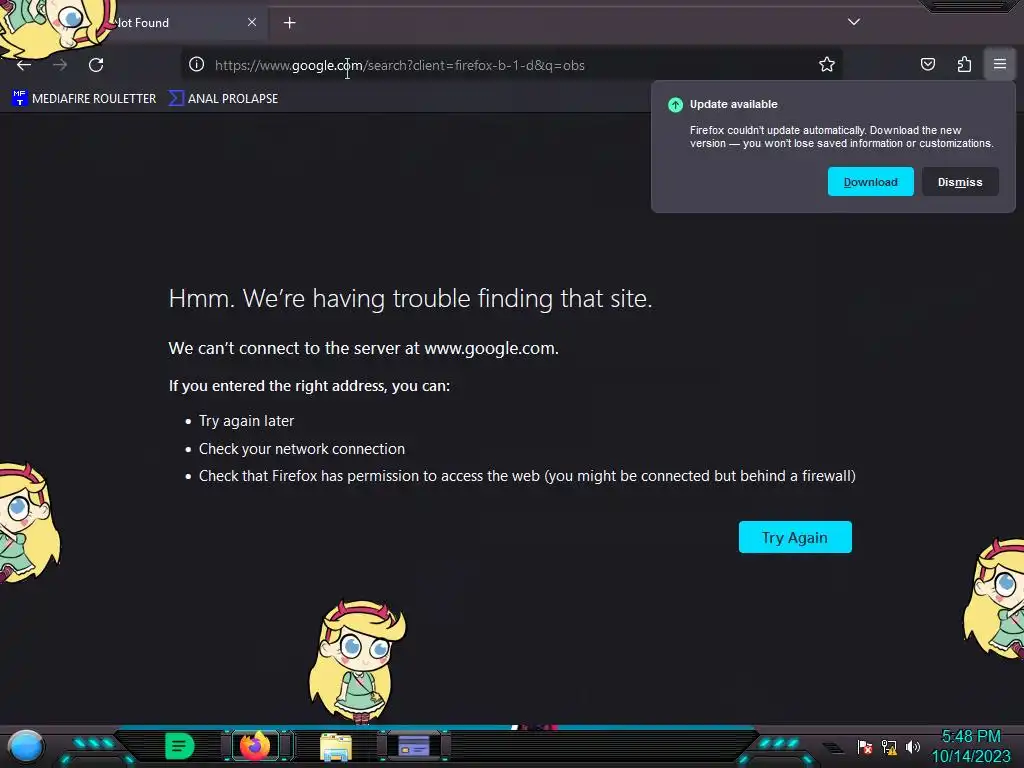The image size is (1024, 768).
Task: Open the Firefox application menu
Action: coord(1000,64)
